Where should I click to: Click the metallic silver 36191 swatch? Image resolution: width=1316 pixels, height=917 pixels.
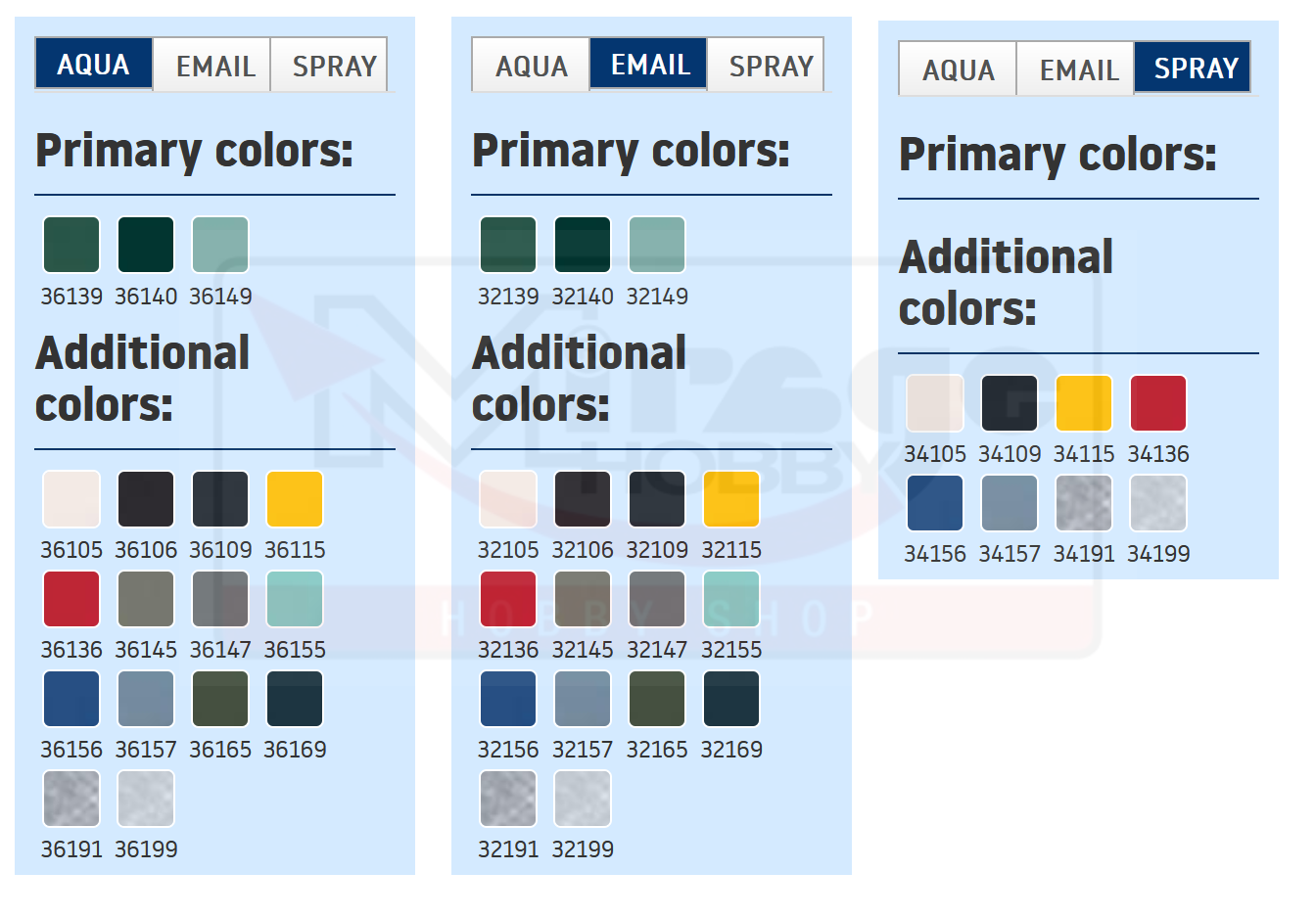71,799
